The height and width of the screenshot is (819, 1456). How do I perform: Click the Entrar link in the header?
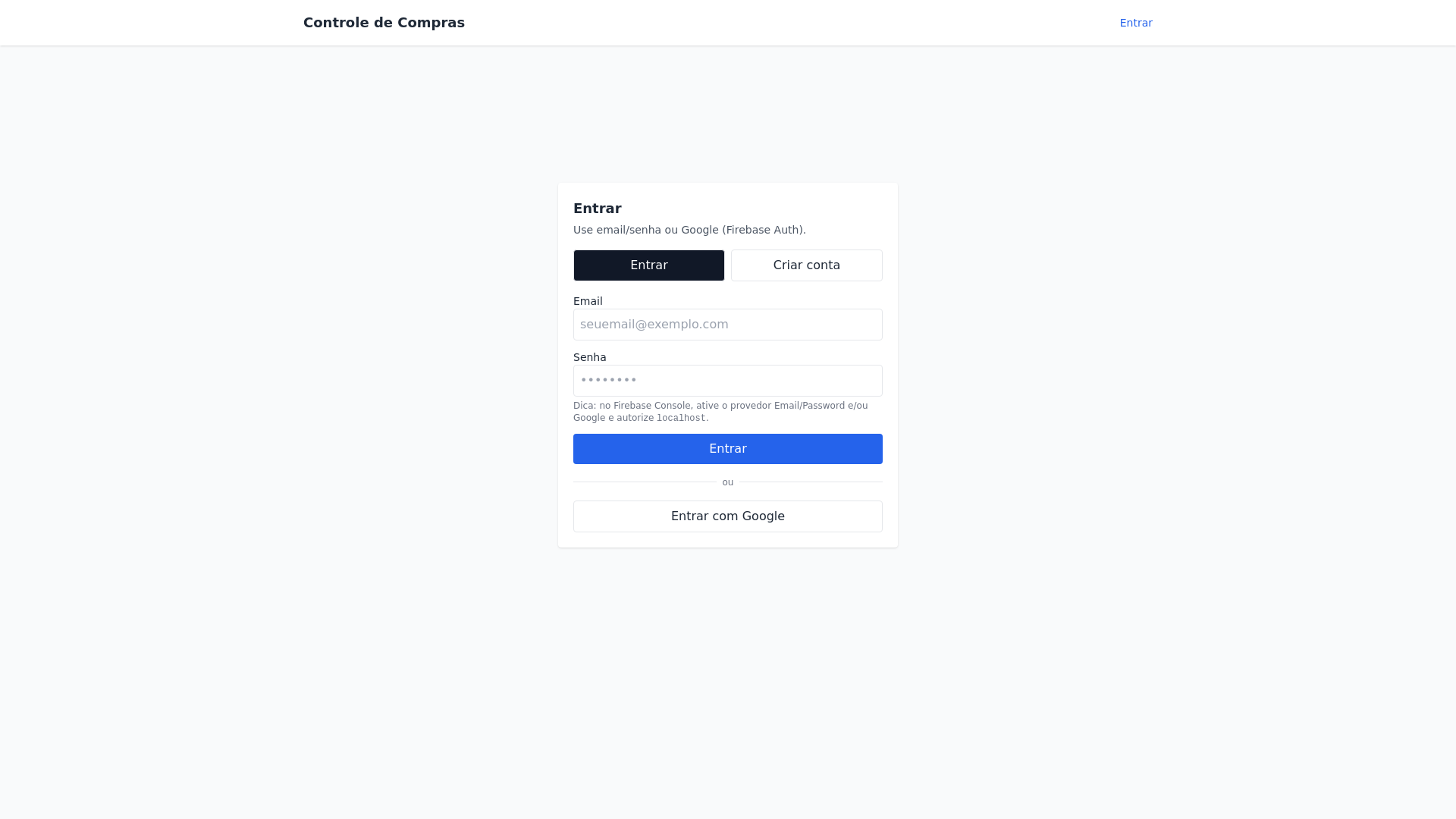(x=1135, y=23)
